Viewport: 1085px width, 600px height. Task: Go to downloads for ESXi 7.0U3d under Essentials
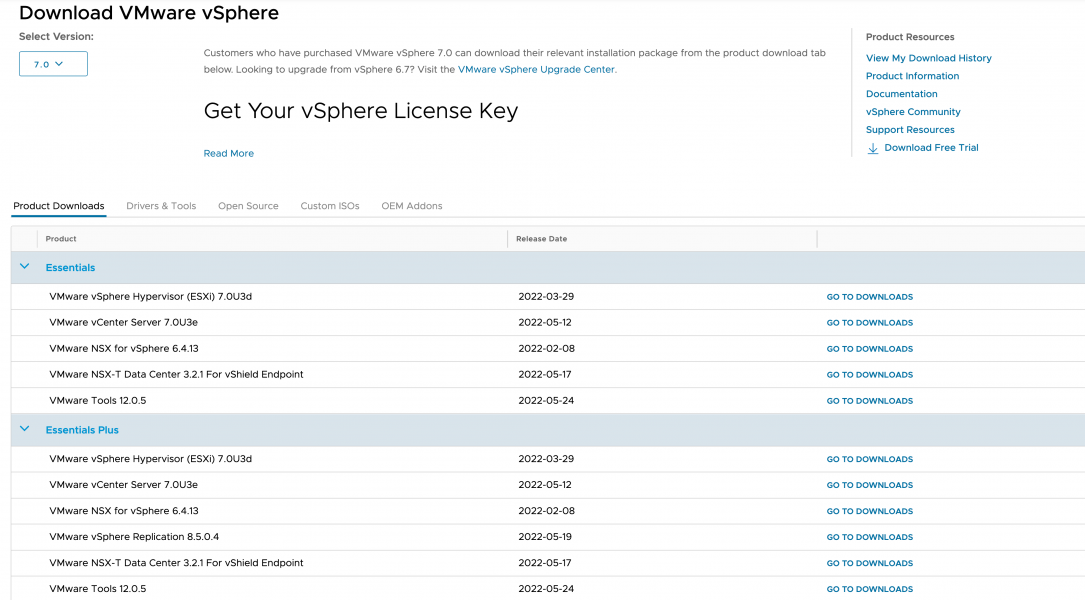(870, 297)
